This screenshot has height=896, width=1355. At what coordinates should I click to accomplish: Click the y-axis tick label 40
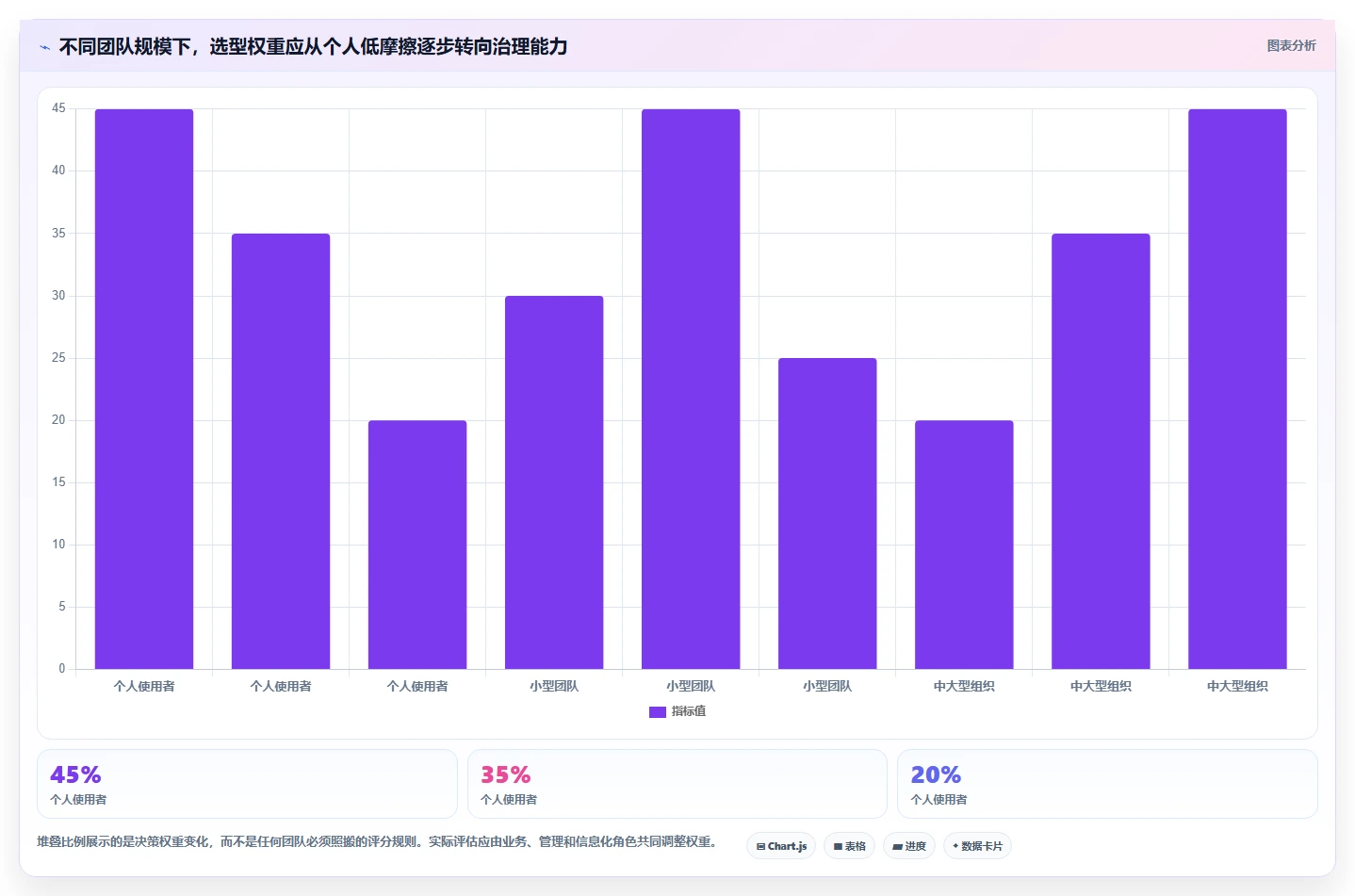point(58,171)
